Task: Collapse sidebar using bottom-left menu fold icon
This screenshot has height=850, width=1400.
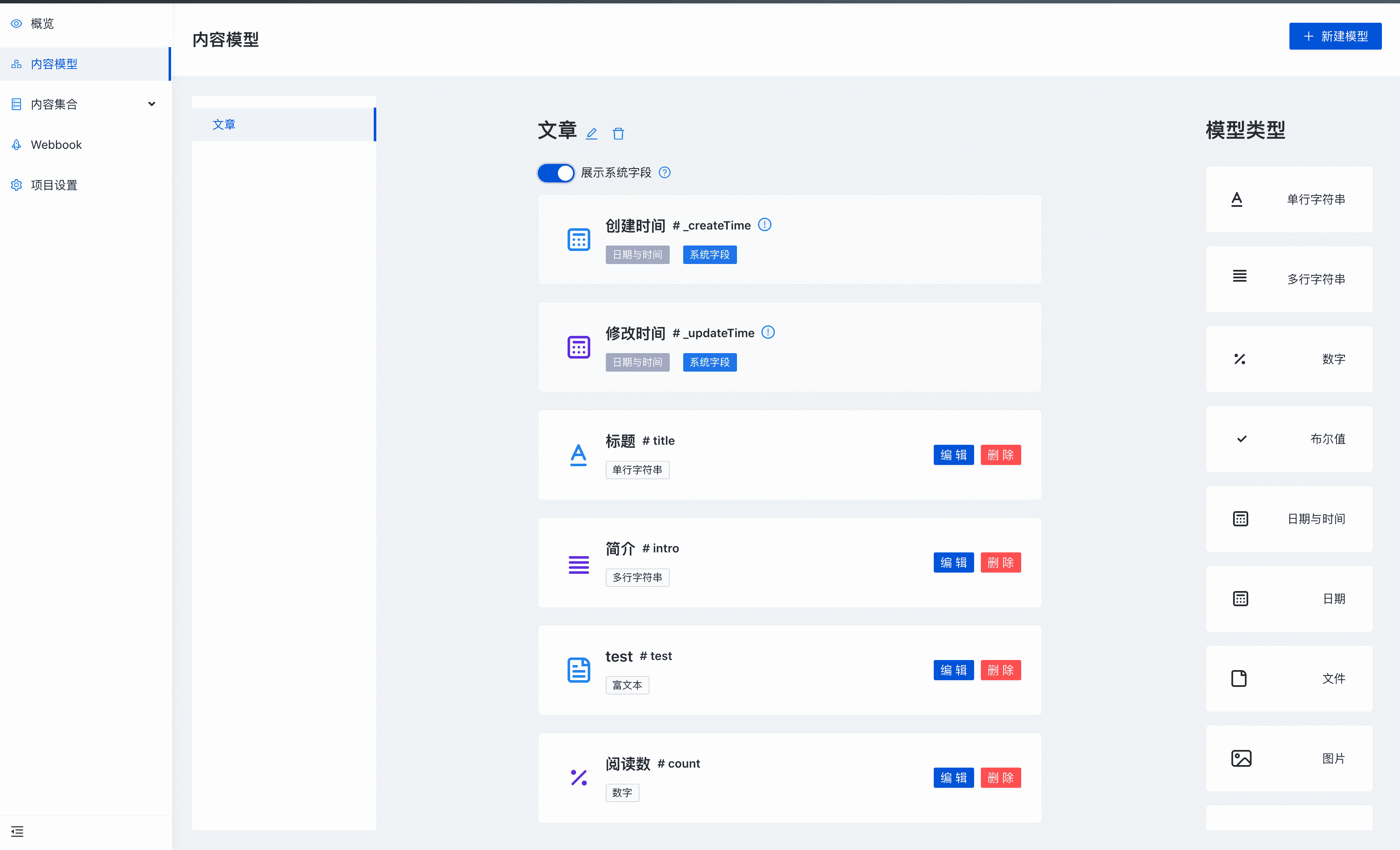Action: pyautogui.click(x=17, y=831)
